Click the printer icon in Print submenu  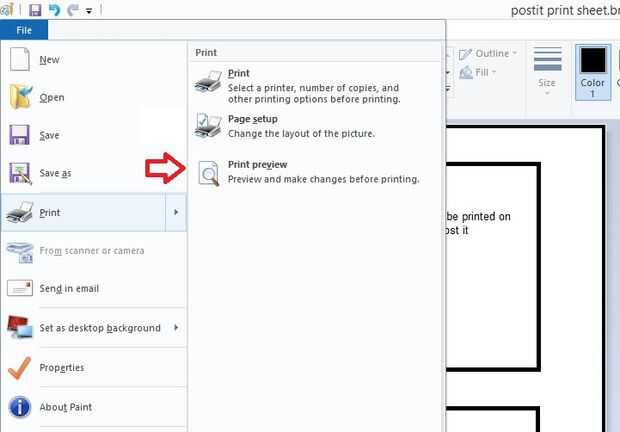click(208, 82)
